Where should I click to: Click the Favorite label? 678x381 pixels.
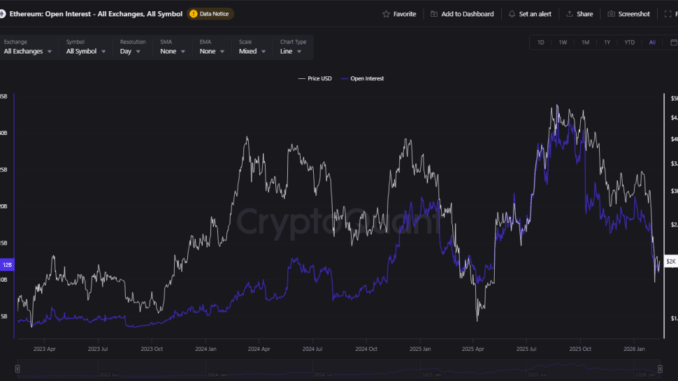tap(405, 14)
